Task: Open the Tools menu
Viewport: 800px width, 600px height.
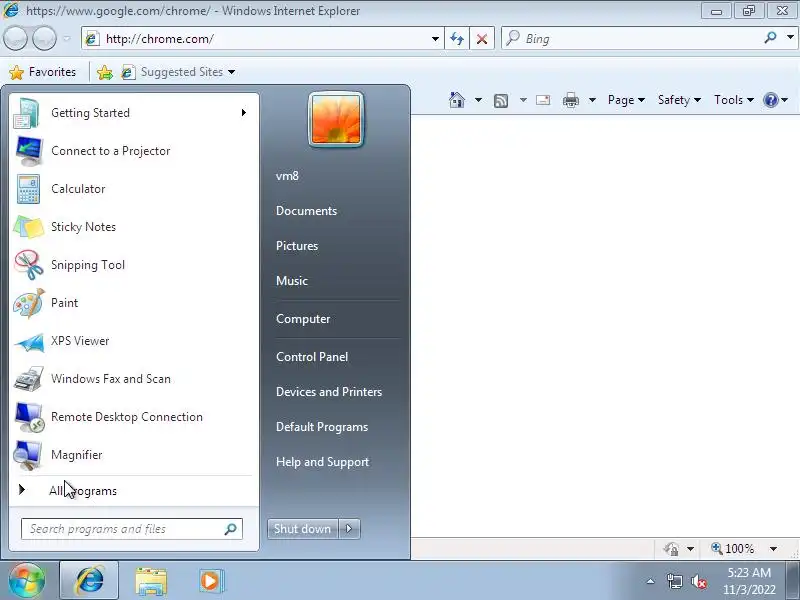Action: 734,100
